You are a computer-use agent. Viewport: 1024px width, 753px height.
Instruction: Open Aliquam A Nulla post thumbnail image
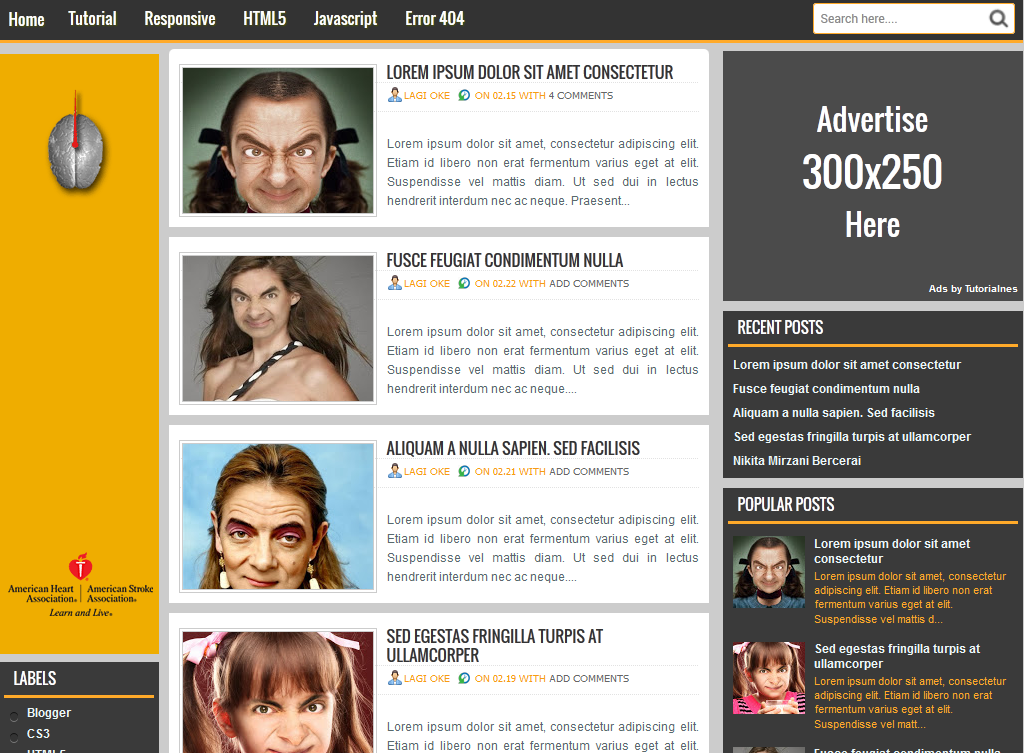tap(278, 517)
